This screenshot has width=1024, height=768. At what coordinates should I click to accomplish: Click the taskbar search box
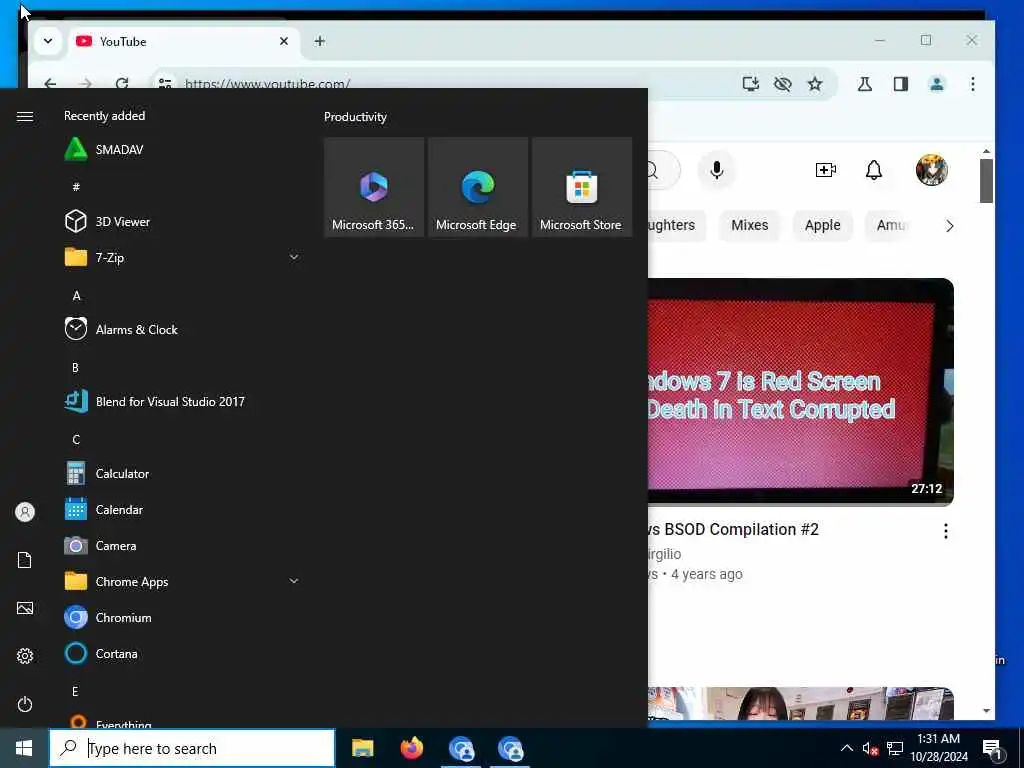(192, 748)
